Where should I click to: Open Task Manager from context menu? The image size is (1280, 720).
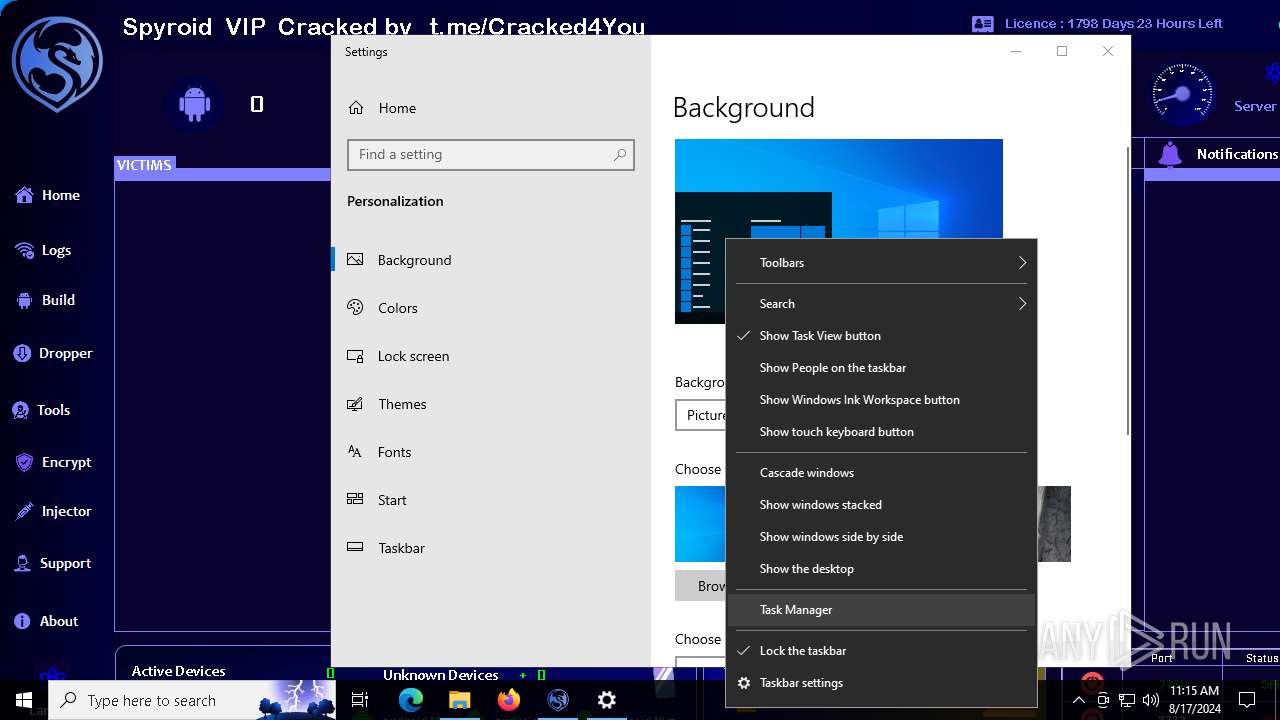881,610
